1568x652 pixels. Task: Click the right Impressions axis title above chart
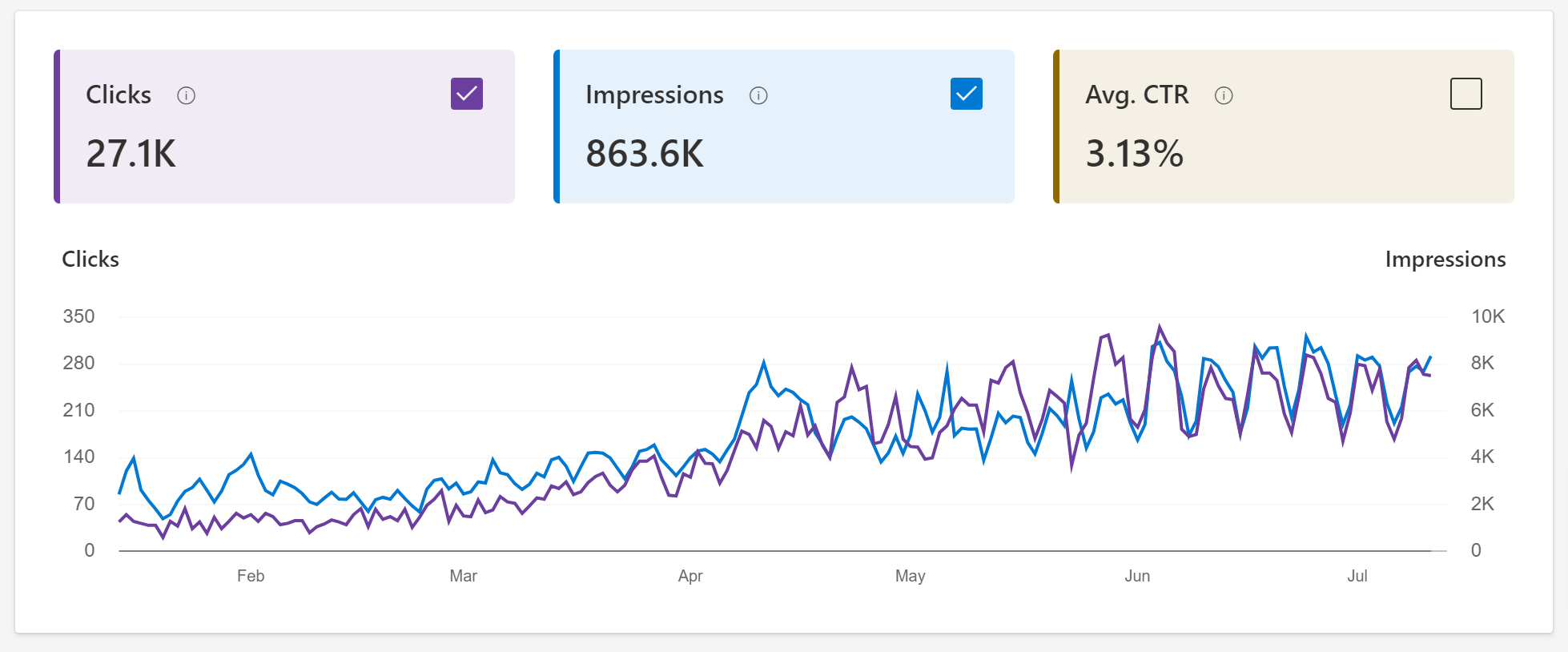pos(1445,260)
